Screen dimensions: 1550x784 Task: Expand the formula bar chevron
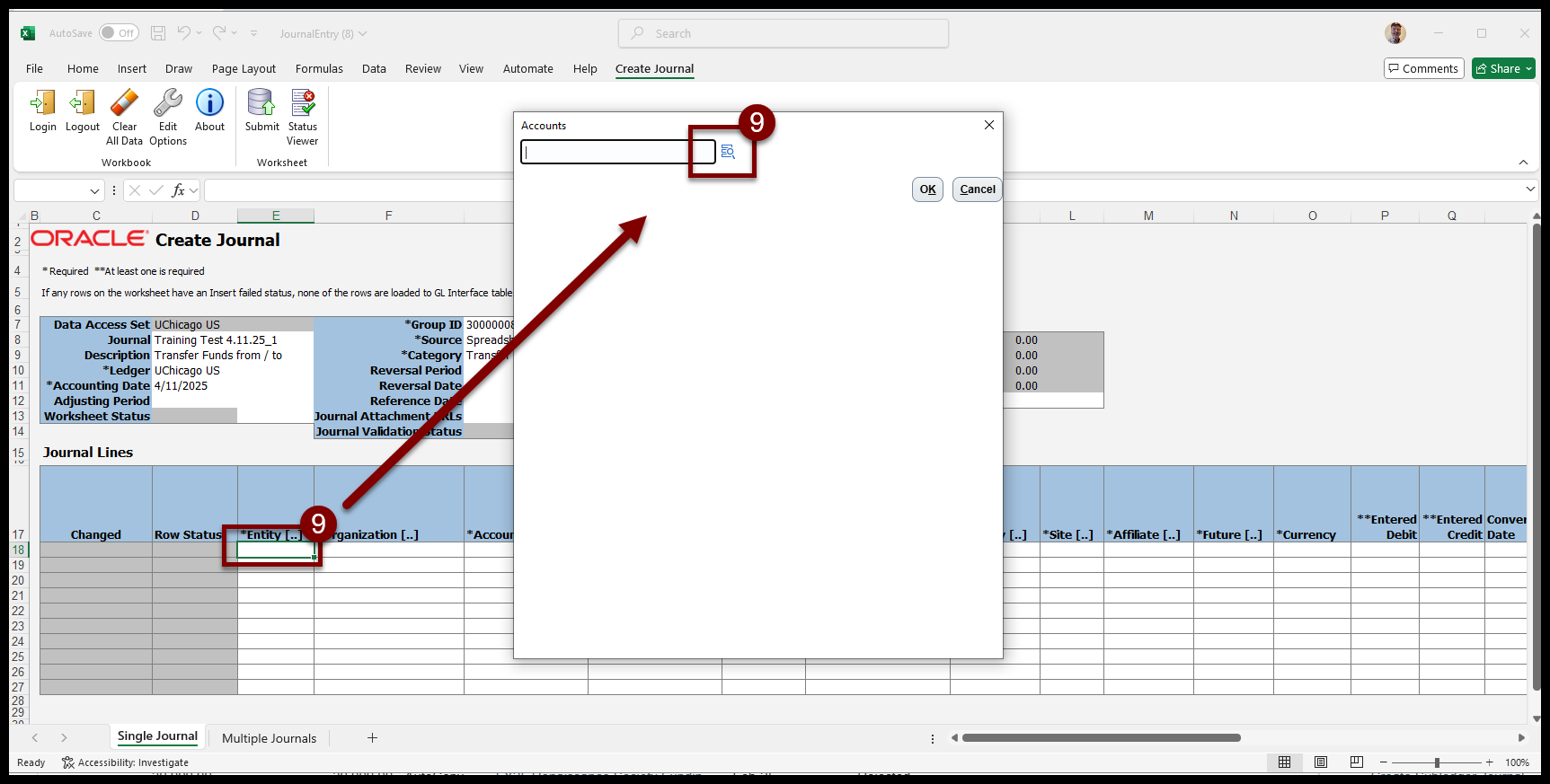(x=1530, y=189)
